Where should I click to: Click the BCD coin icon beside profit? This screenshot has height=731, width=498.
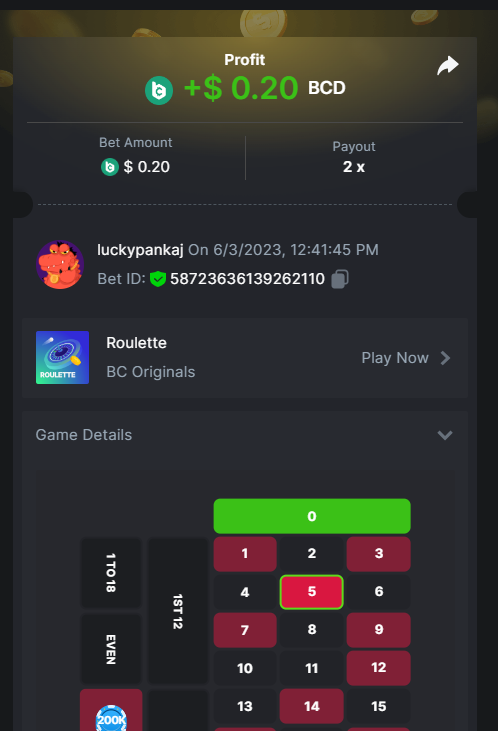pyautogui.click(x=159, y=90)
